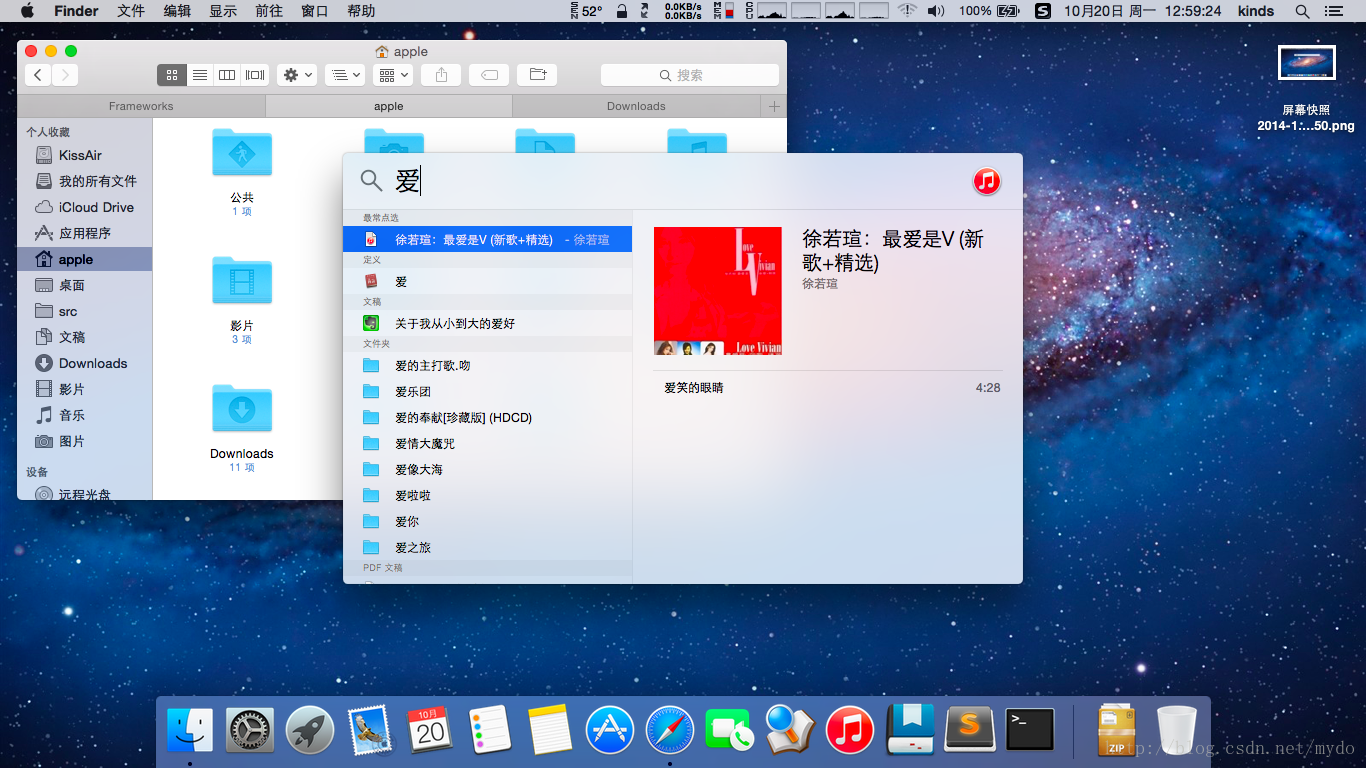This screenshot has height=768, width=1366.
Task: Switch Finder to column view
Action: (x=227, y=75)
